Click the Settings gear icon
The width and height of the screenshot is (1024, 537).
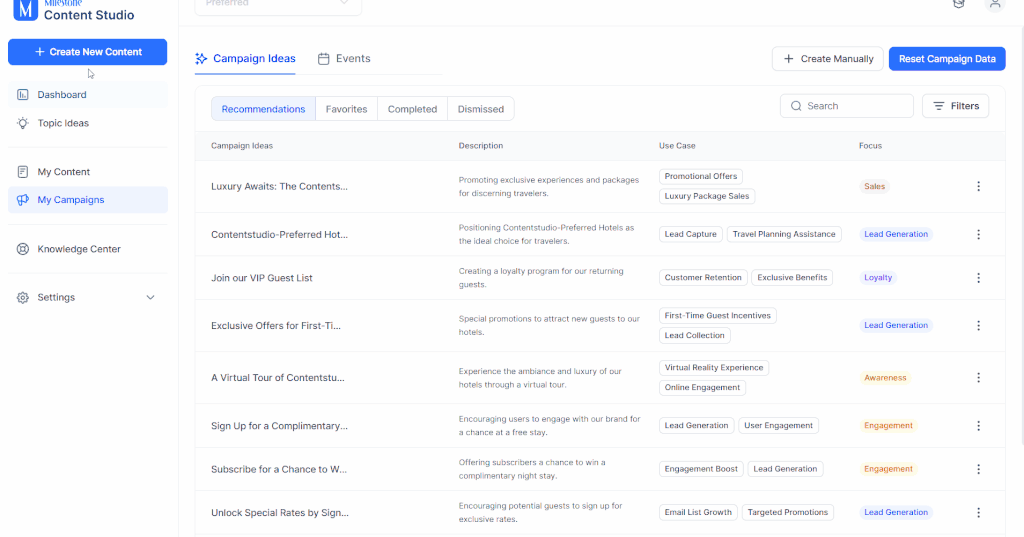coord(23,297)
